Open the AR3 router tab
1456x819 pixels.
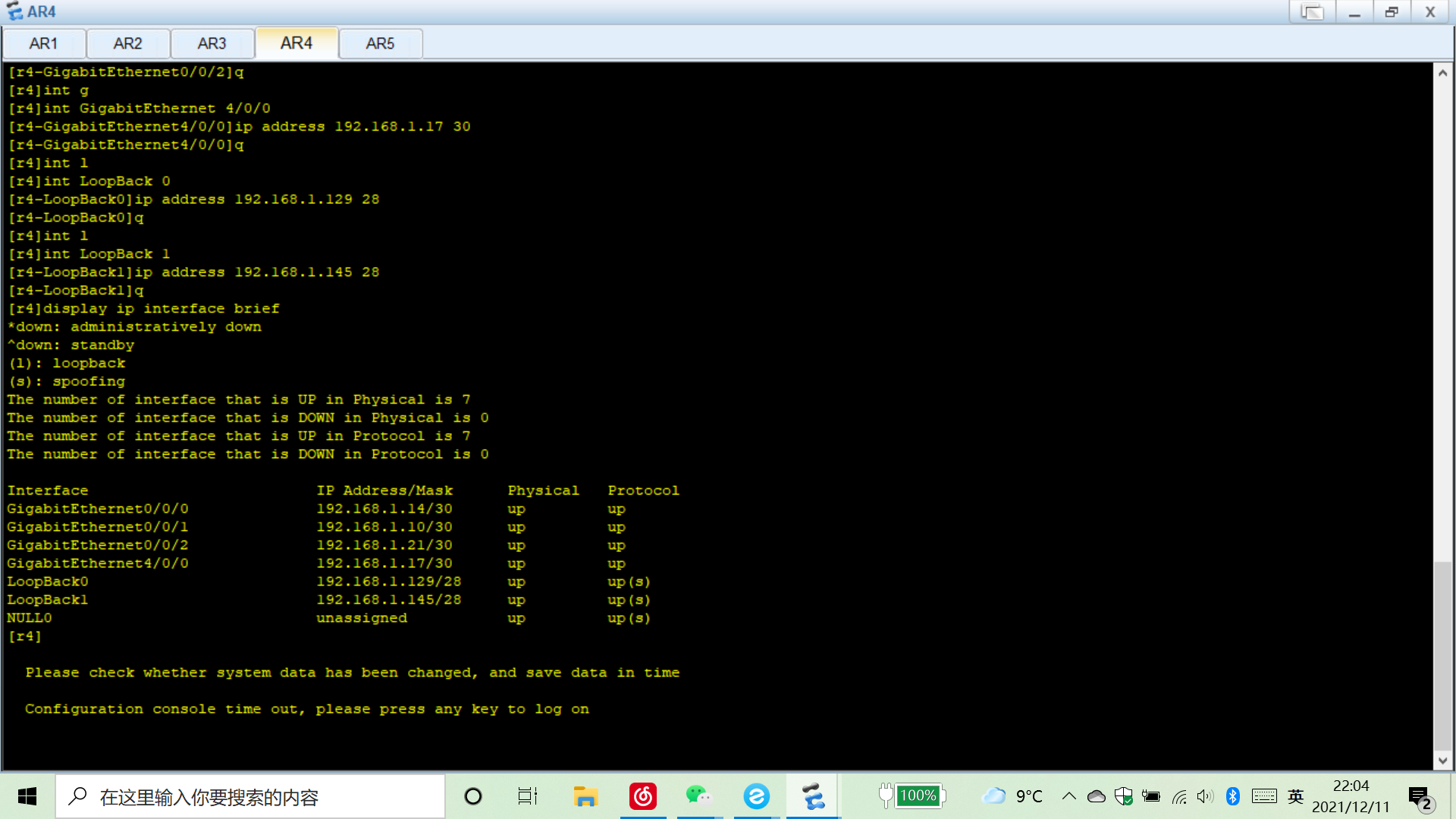212,43
